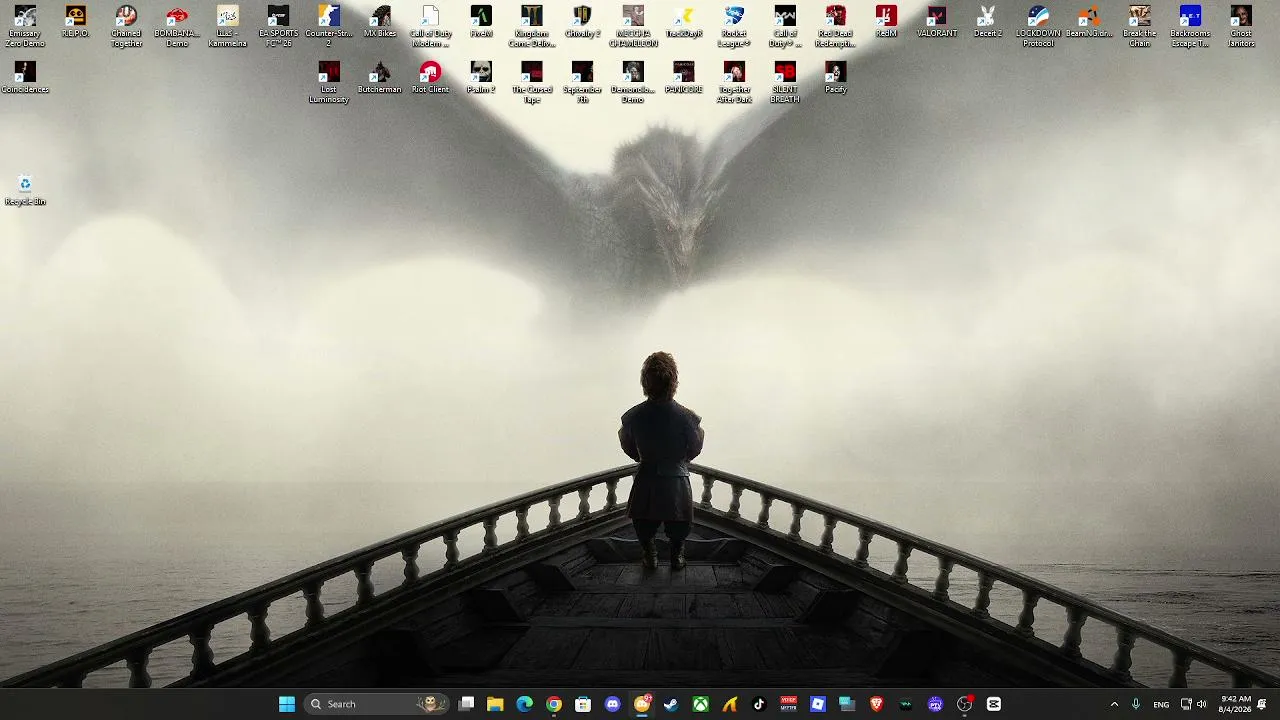
Task: Click the taskbar Search box
Action: pyautogui.click(x=376, y=704)
